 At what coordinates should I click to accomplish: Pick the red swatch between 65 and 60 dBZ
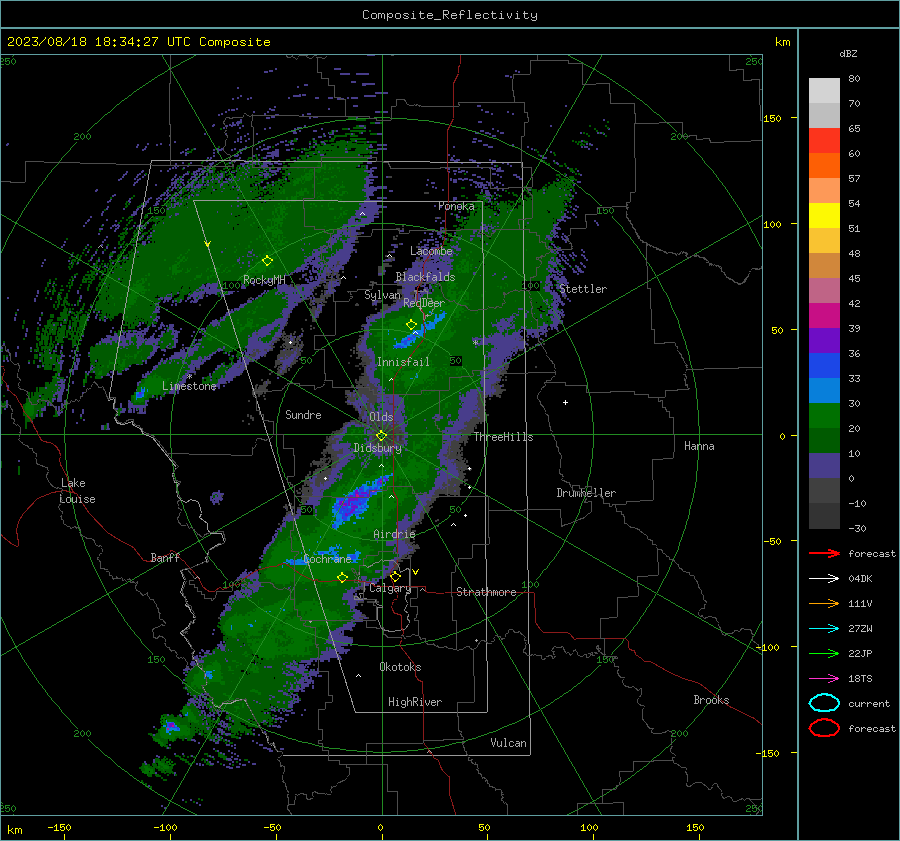pyautogui.click(x=824, y=141)
